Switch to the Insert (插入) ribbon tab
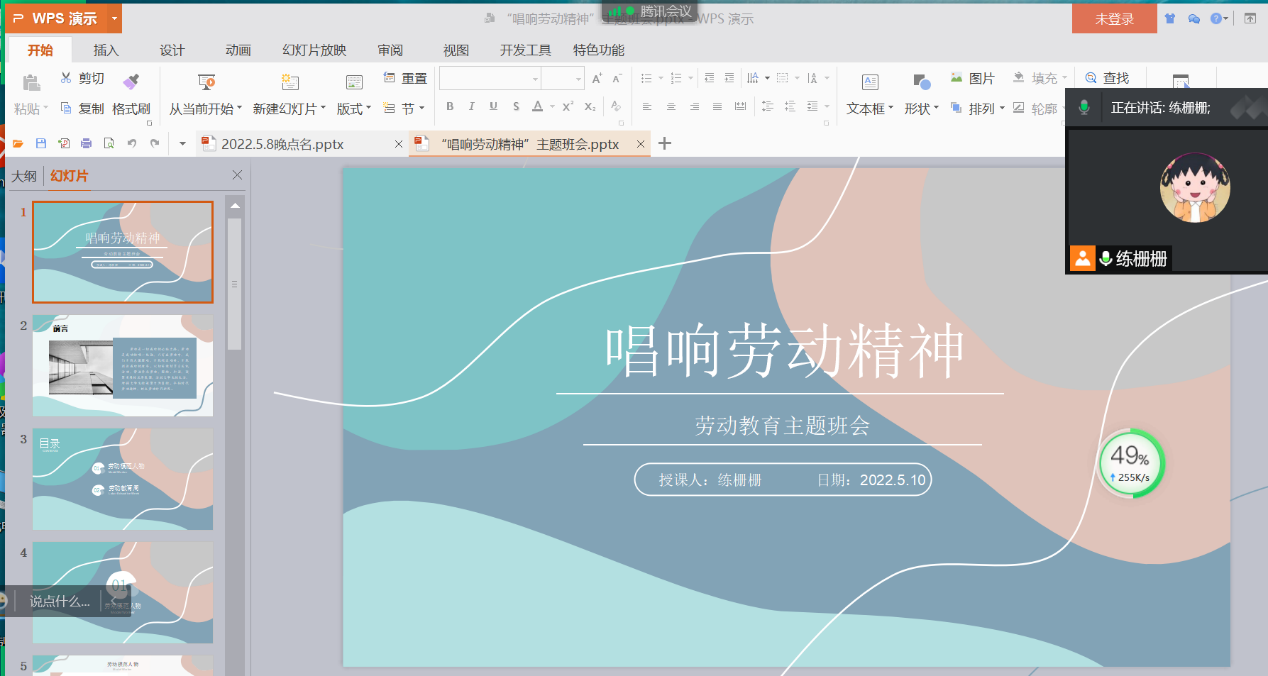 (x=106, y=51)
